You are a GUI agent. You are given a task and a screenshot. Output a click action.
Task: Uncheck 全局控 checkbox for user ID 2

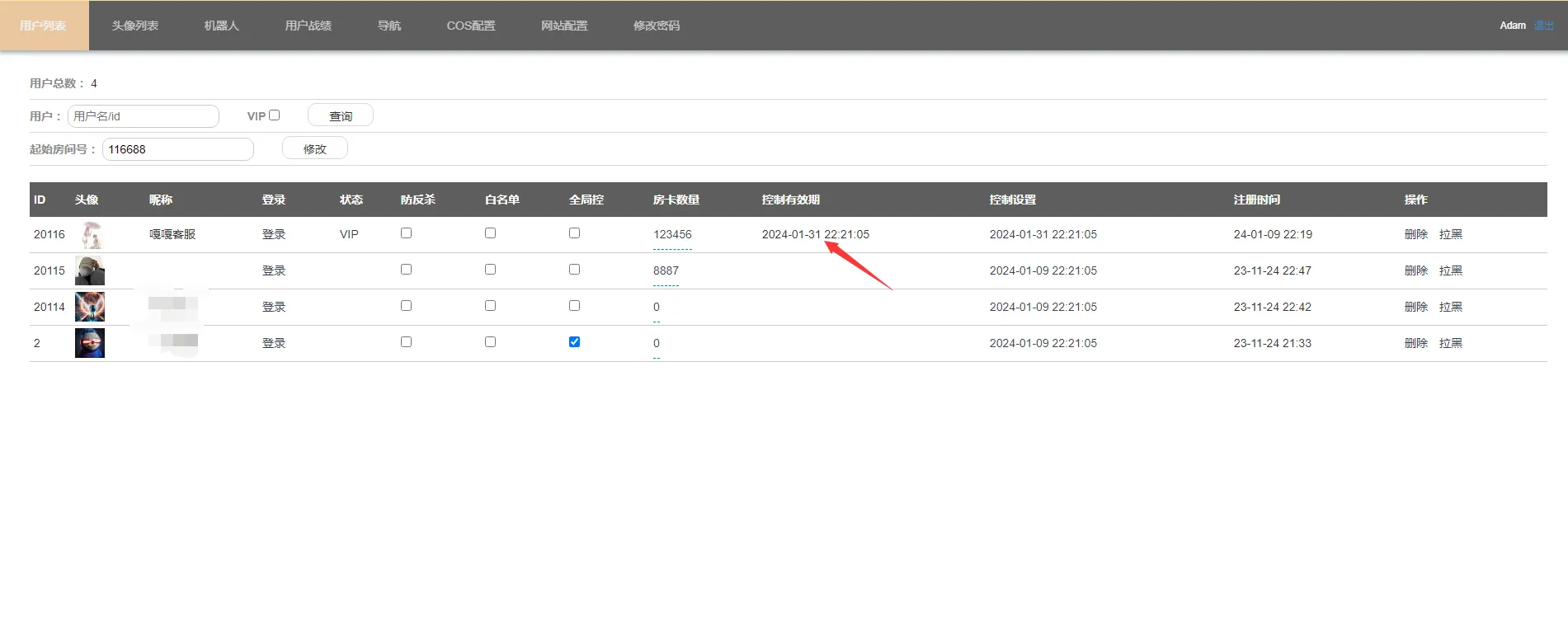pyautogui.click(x=574, y=342)
